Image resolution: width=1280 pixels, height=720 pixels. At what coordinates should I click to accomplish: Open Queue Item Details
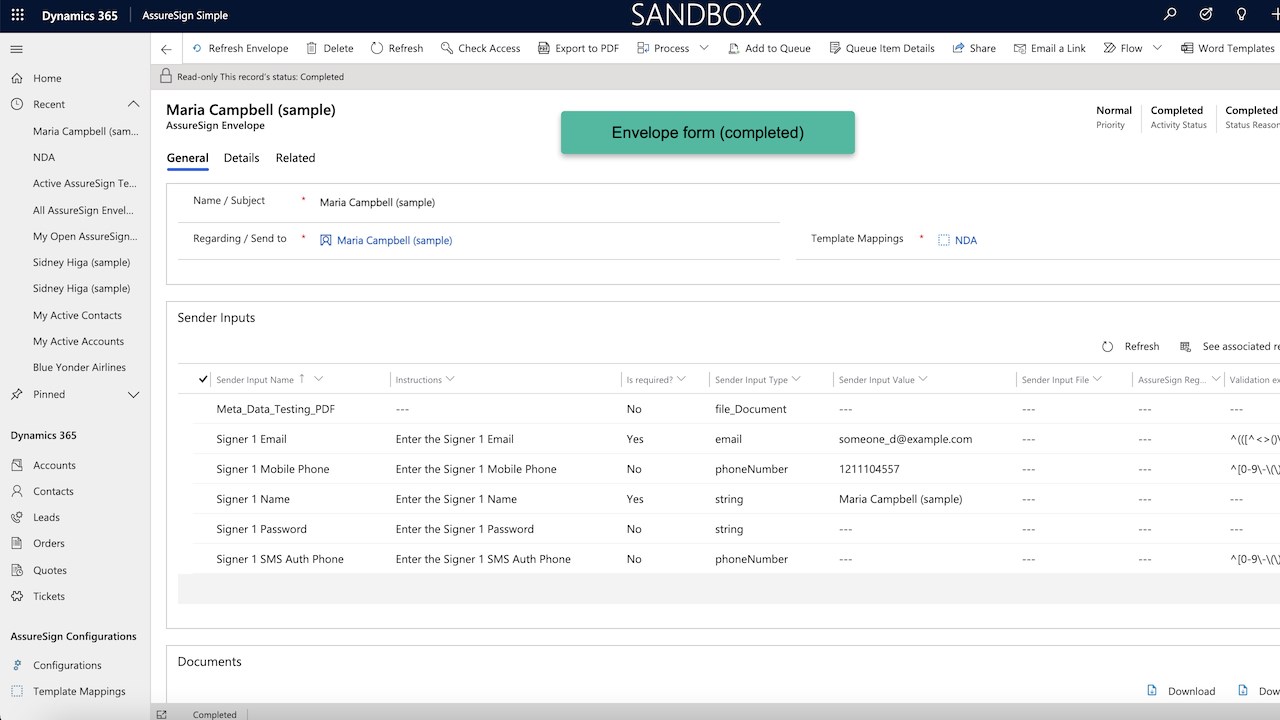pyautogui.click(x=882, y=48)
